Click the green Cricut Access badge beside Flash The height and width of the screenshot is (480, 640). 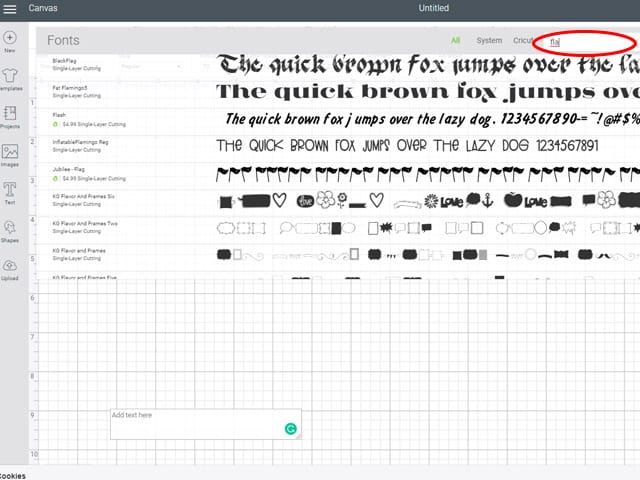[x=56, y=124]
